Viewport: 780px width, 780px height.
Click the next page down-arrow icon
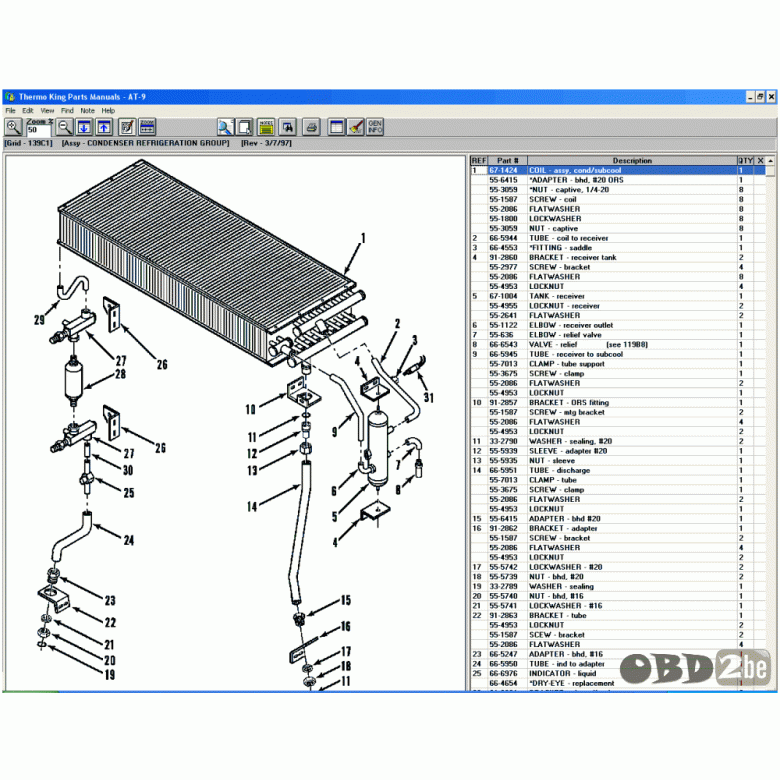point(84,127)
